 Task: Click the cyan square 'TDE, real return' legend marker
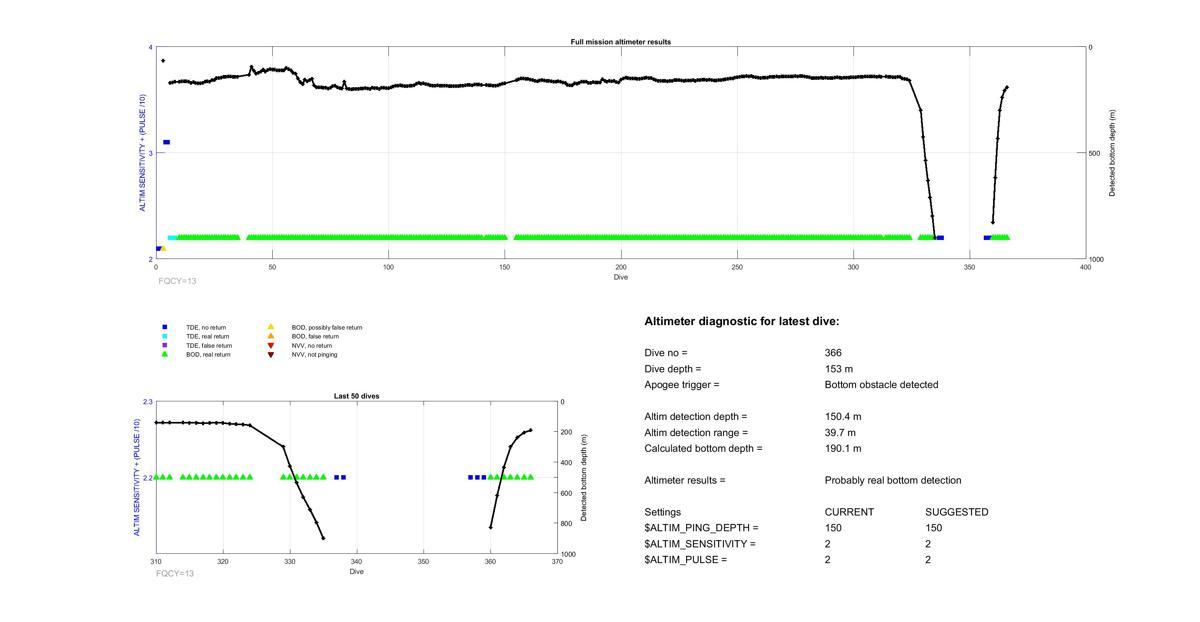(165, 336)
